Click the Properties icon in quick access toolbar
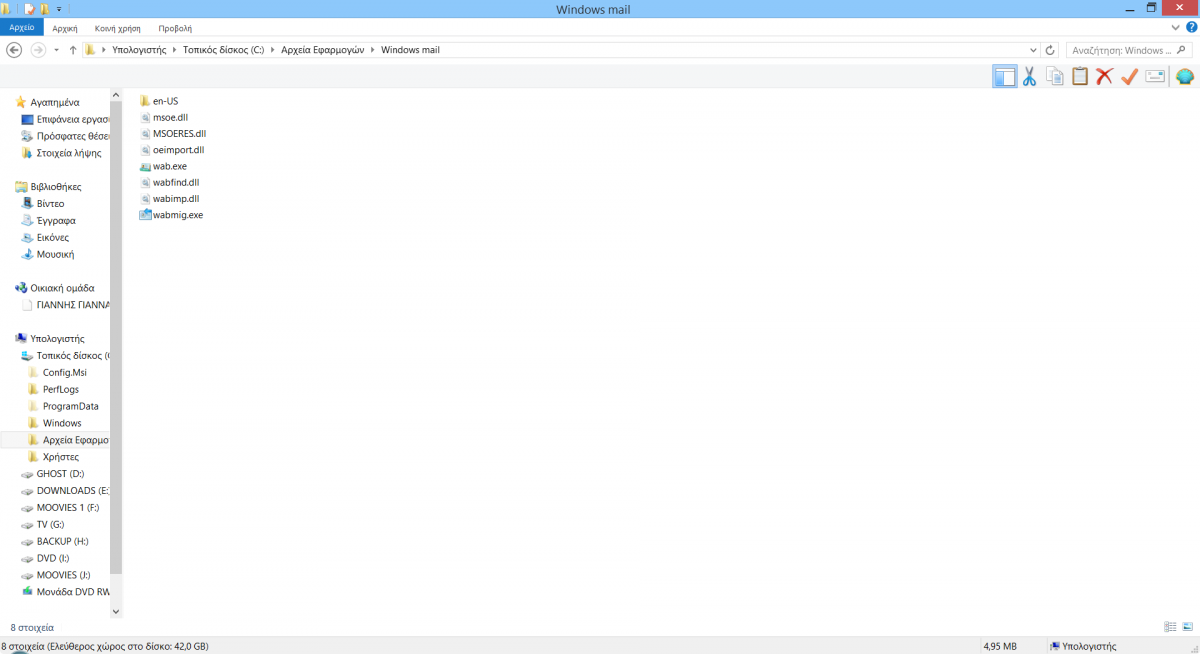Screen dimensions: 1200x654 (x=29, y=8)
